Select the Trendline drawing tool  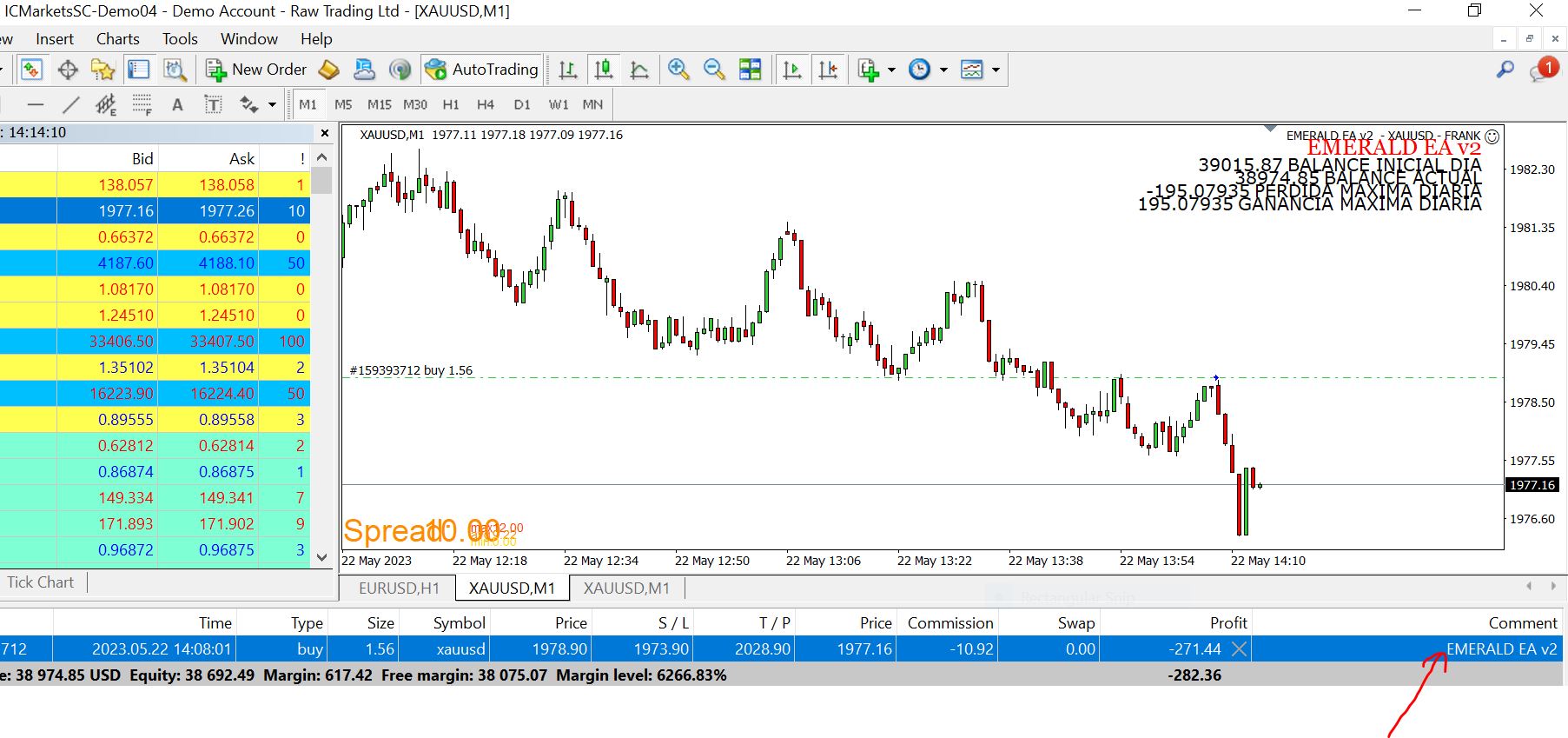tap(71, 105)
